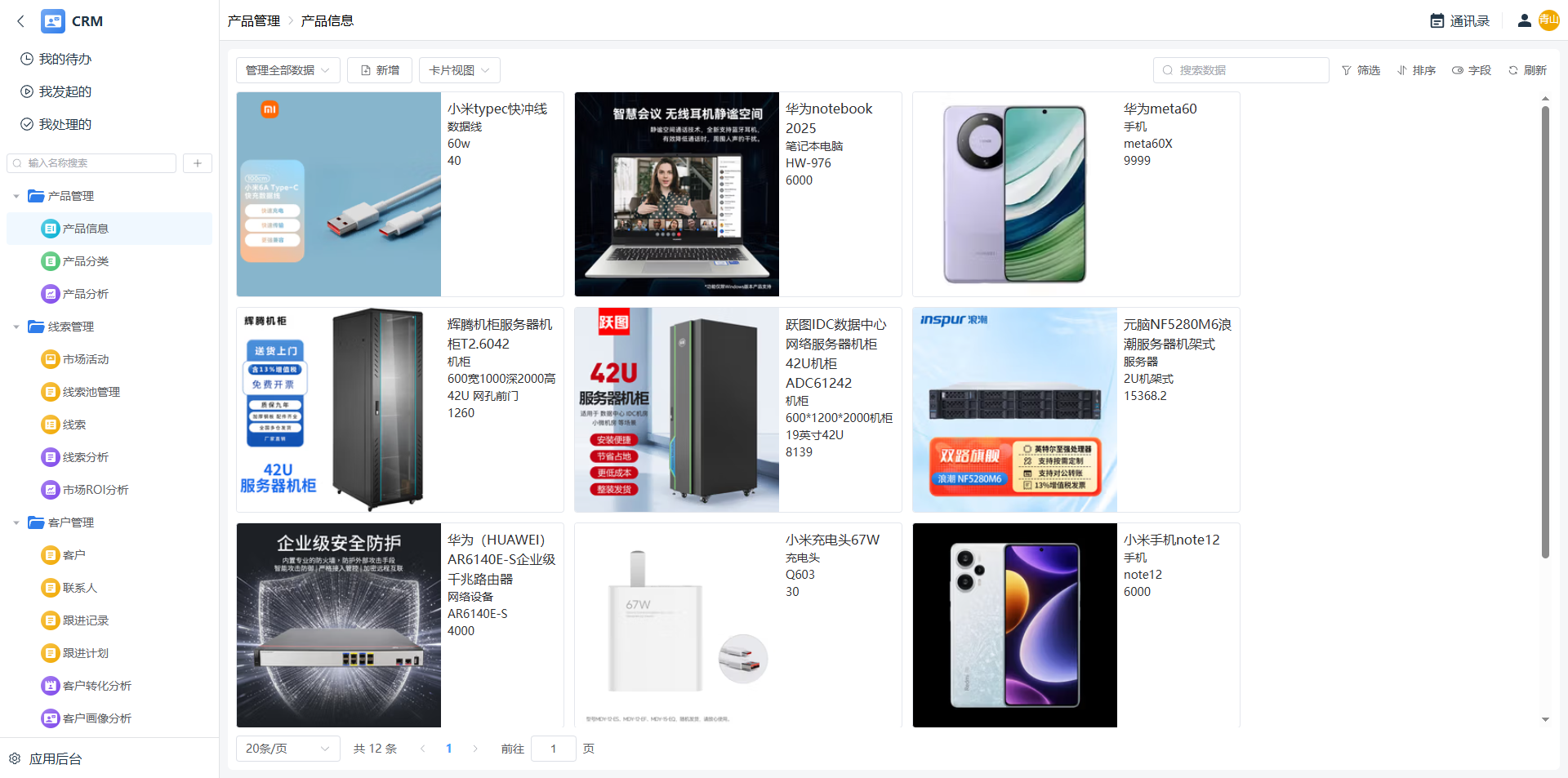Screen dimensions: 1568x778
Task: Open the 线索 icon item
Action: coord(50,425)
